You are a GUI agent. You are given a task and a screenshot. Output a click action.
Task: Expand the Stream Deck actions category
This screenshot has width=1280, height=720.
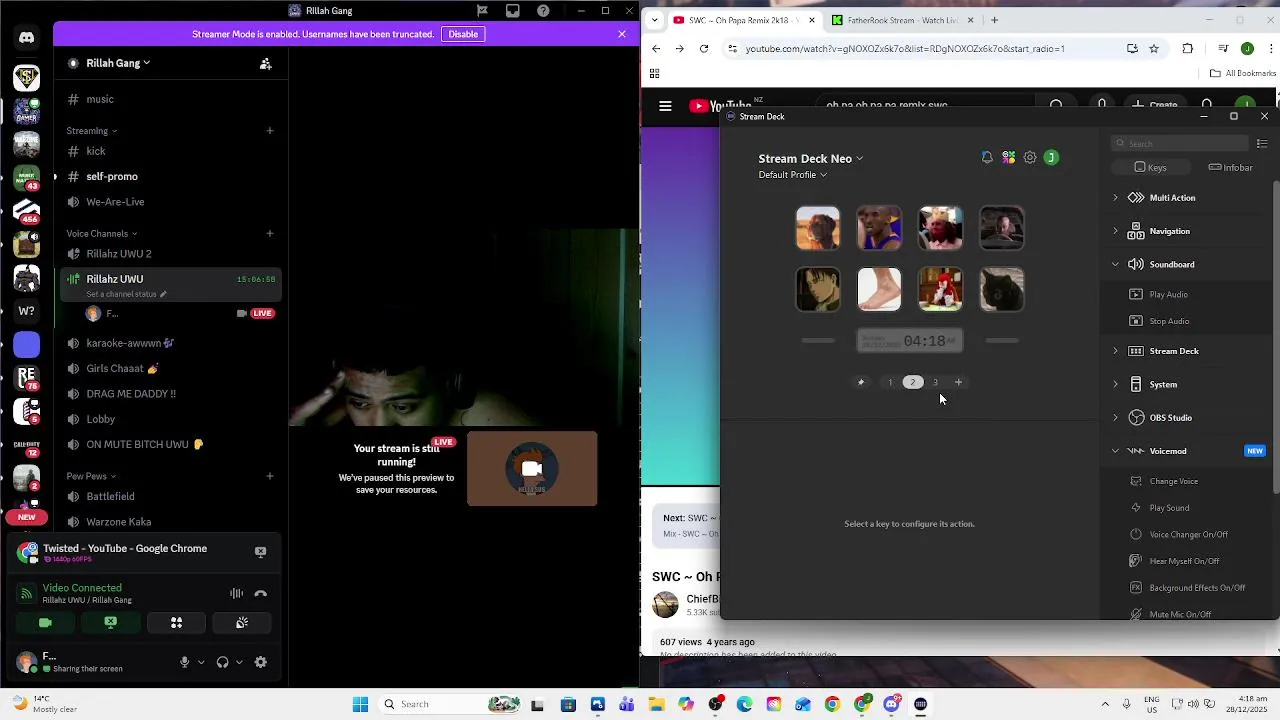[1115, 351]
